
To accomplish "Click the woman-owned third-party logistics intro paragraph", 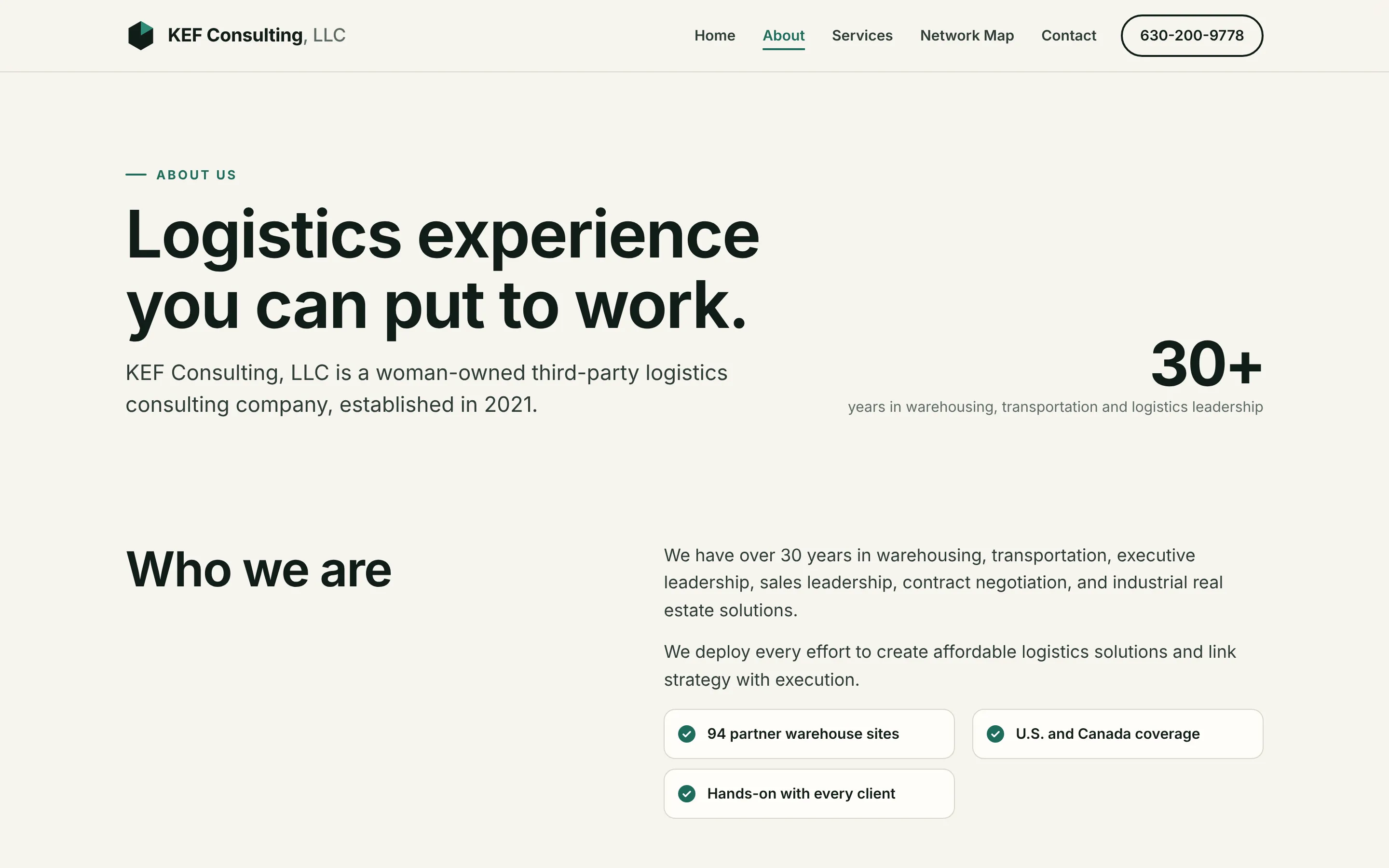I will pyautogui.click(x=426, y=389).
